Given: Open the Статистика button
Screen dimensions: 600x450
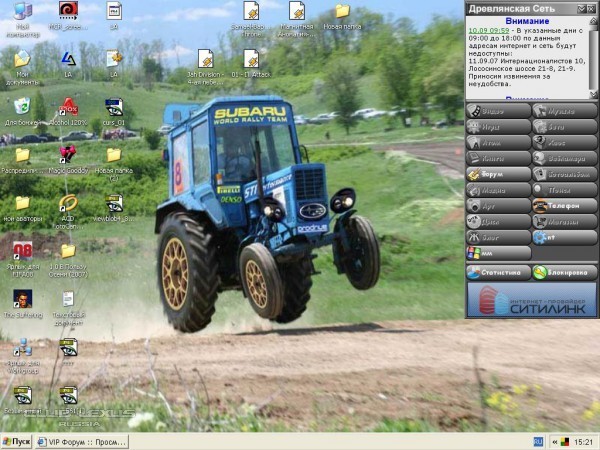Looking at the screenshot, I should (498, 272).
